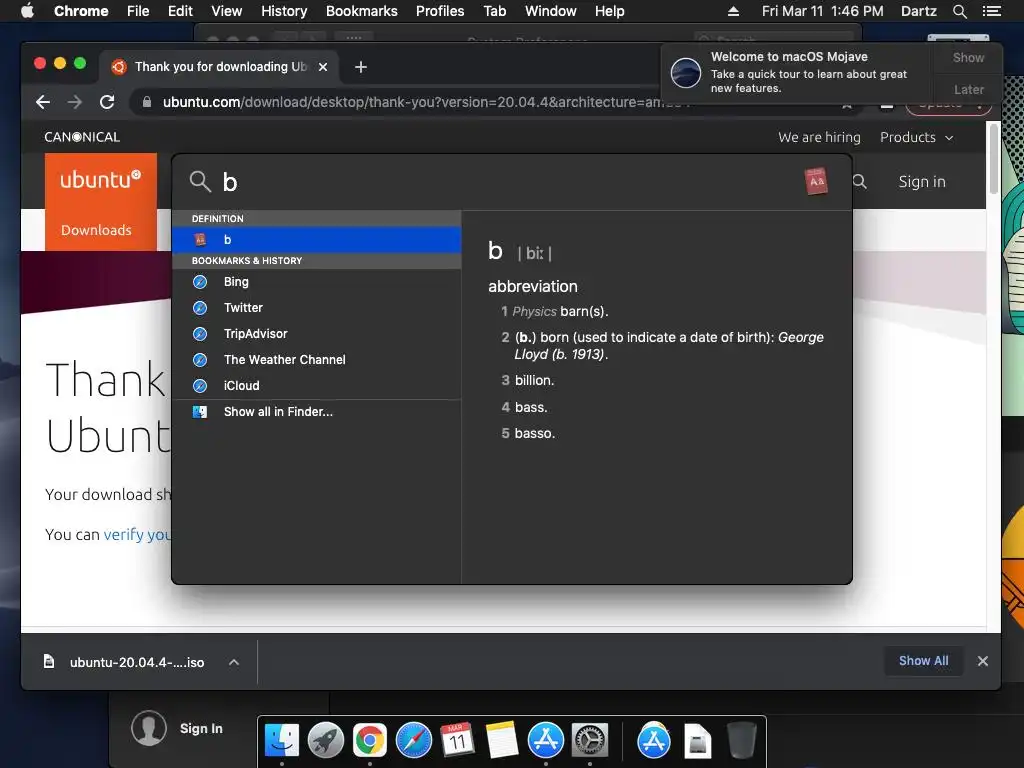The image size is (1024, 768).
Task: Click Show on the Mojave notification
Action: pyautogui.click(x=968, y=58)
